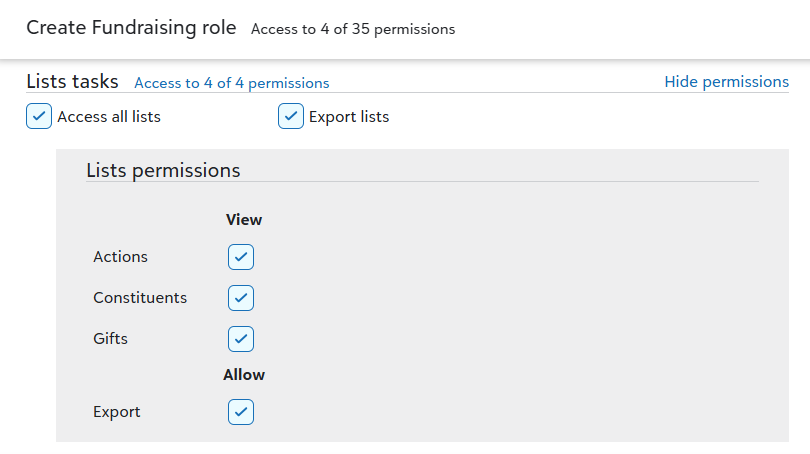This screenshot has width=810, height=454.
Task: Click the Constituents row label
Action: point(140,298)
